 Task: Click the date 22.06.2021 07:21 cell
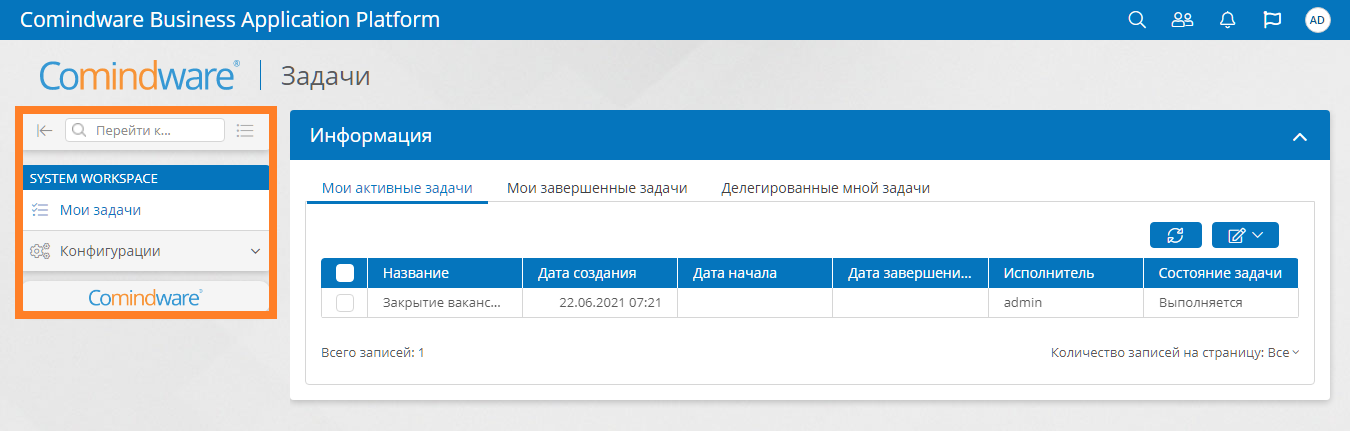[x=600, y=302]
